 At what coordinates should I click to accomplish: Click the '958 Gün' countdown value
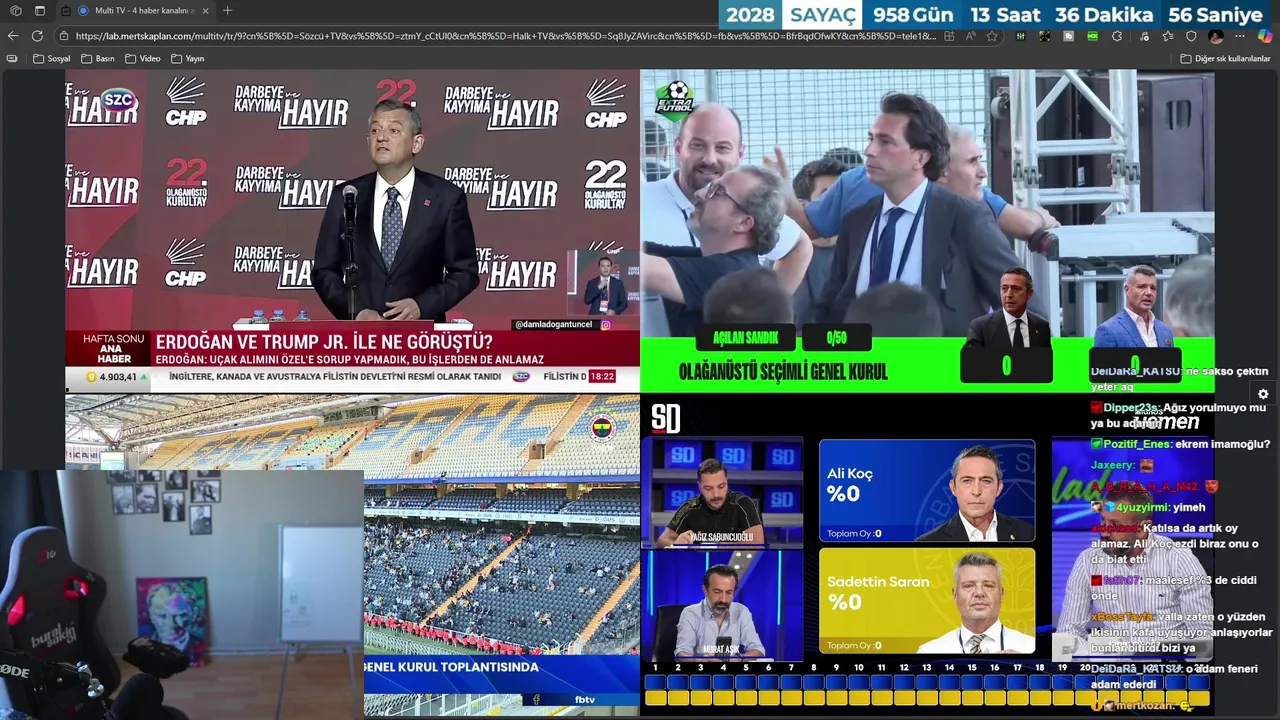[913, 15]
